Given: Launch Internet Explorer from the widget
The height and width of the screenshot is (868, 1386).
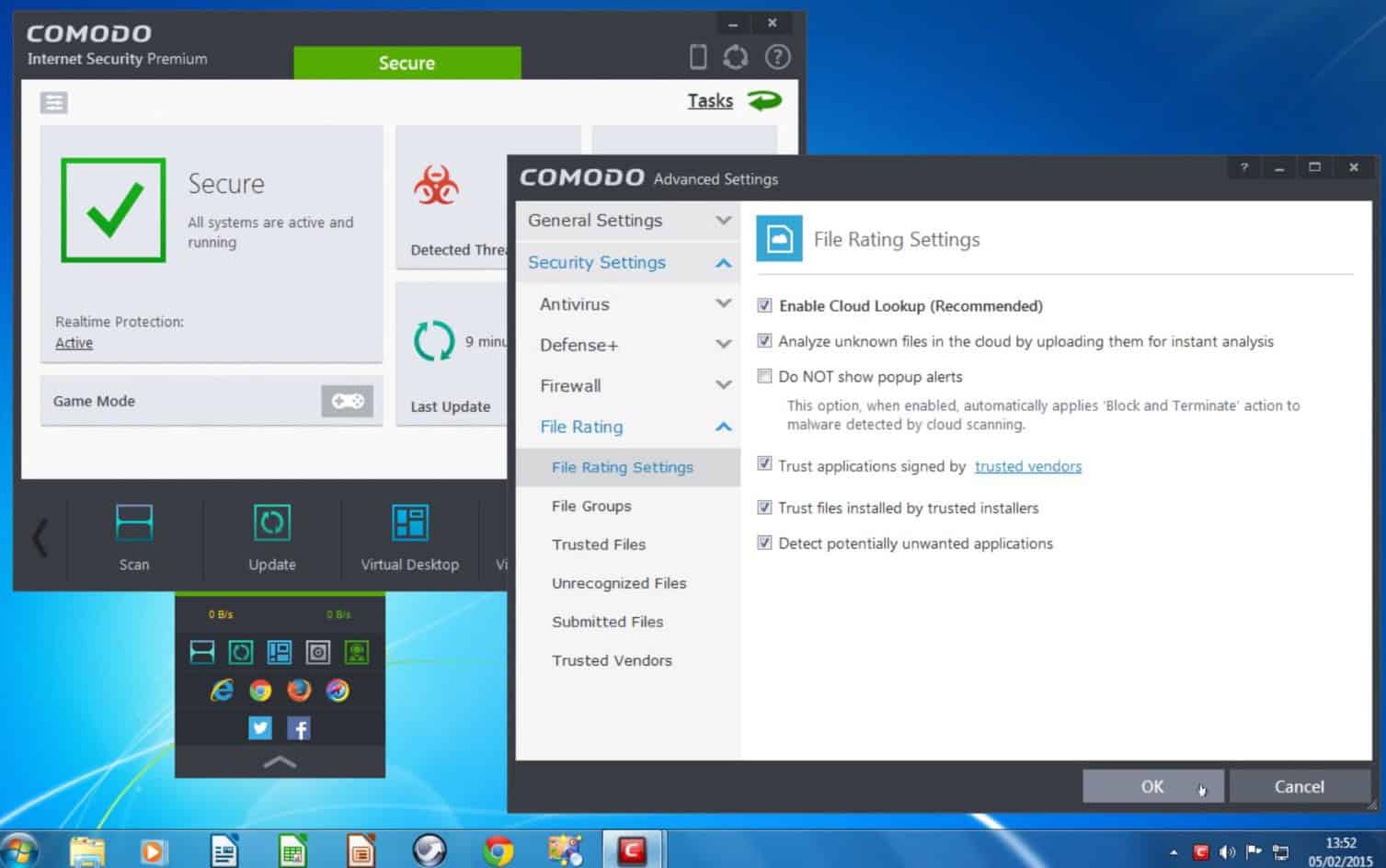Looking at the screenshot, I should [x=222, y=690].
